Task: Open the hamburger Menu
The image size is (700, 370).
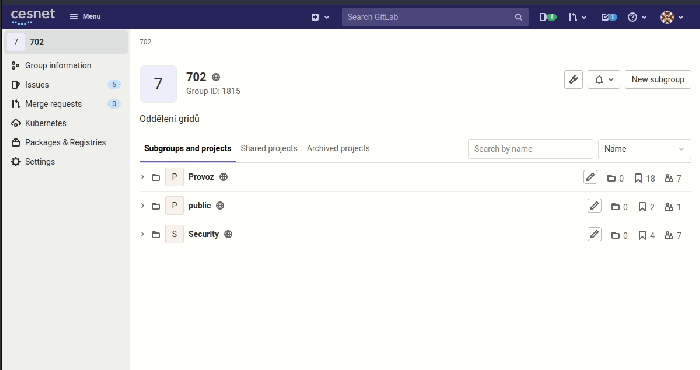Action: (85, 17)
